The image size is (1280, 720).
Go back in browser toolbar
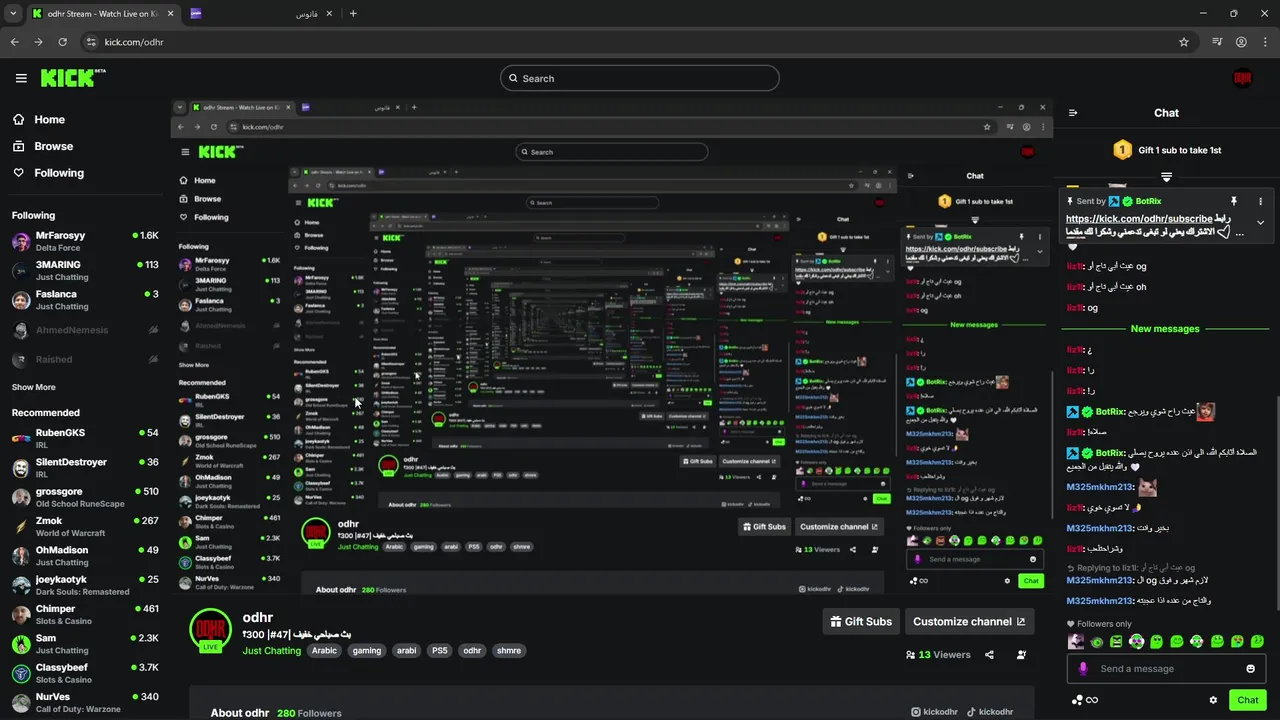point(14,42)
